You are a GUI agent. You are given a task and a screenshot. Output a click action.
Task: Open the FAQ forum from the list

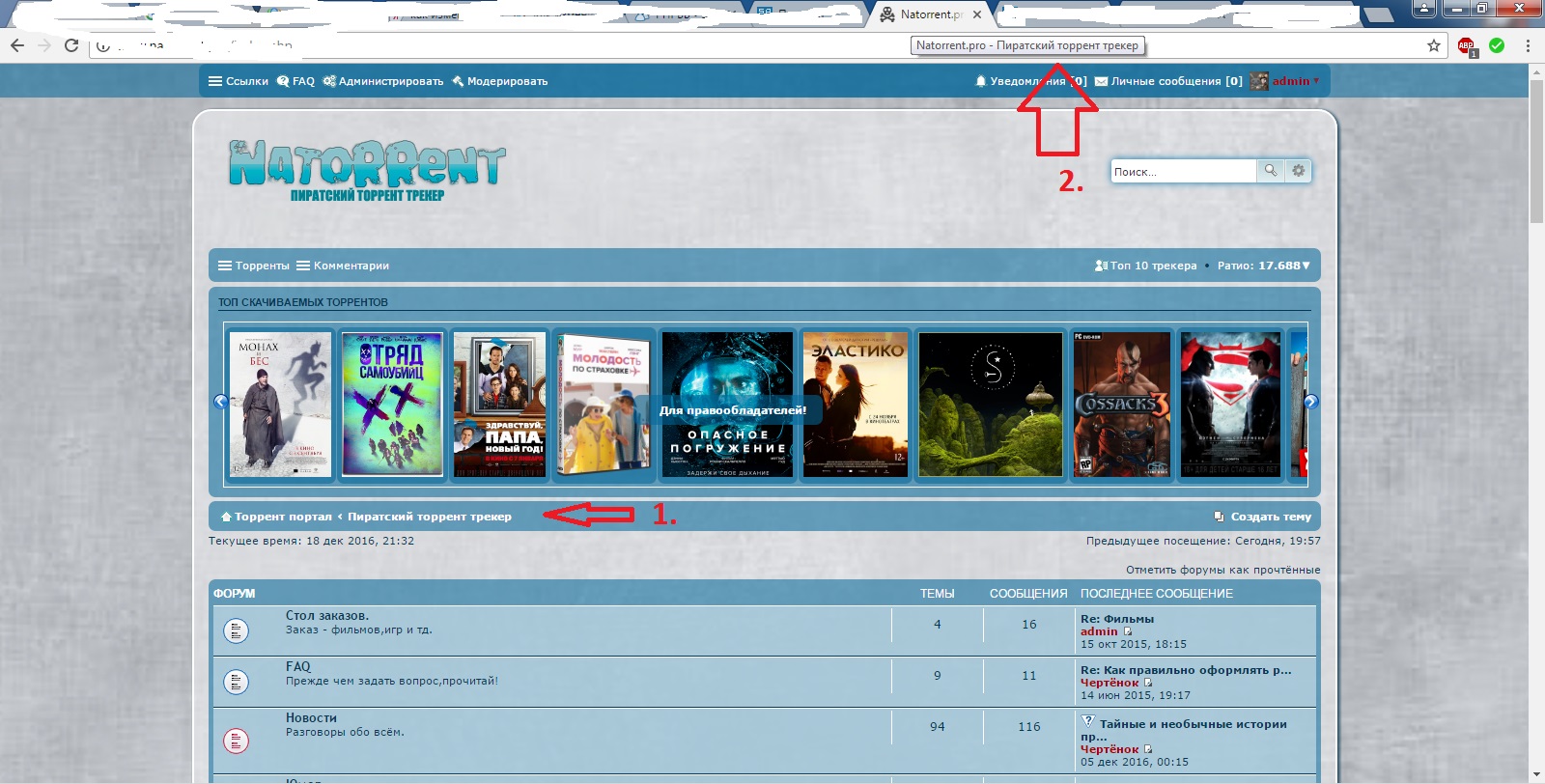coord(298,666)
